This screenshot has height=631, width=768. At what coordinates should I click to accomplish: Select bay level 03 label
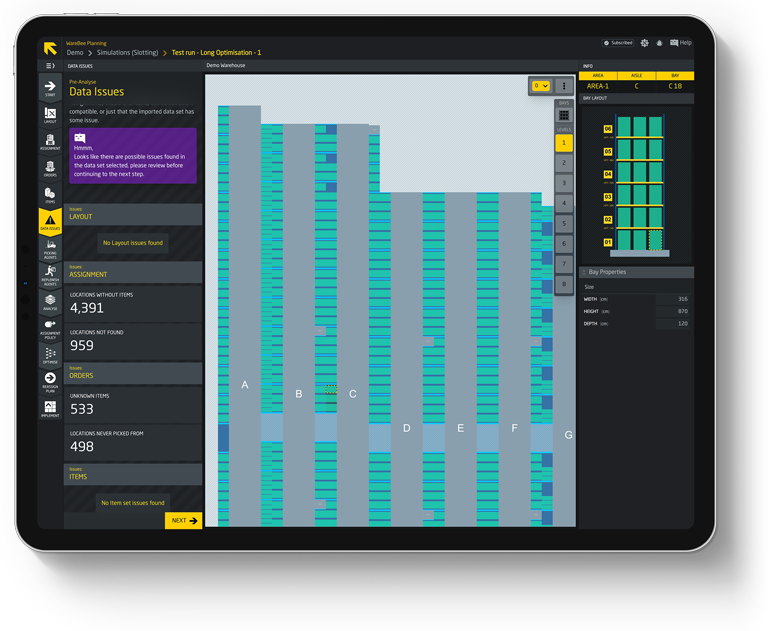coord(608,197)
